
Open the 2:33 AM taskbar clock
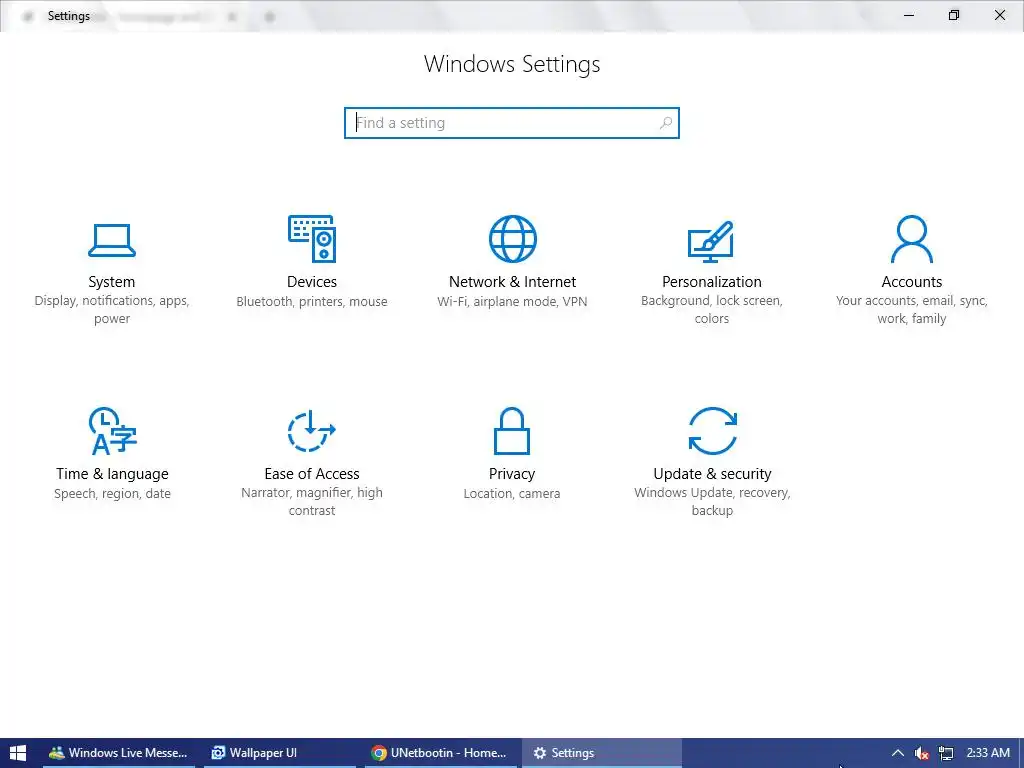point(988,753)
